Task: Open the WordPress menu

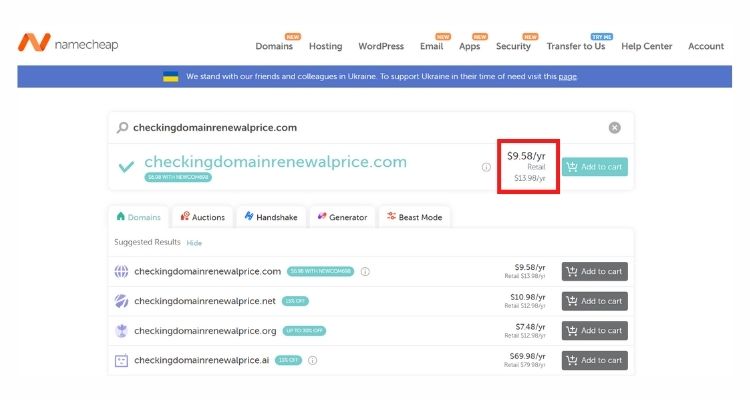Action: (x=381, y=46)
